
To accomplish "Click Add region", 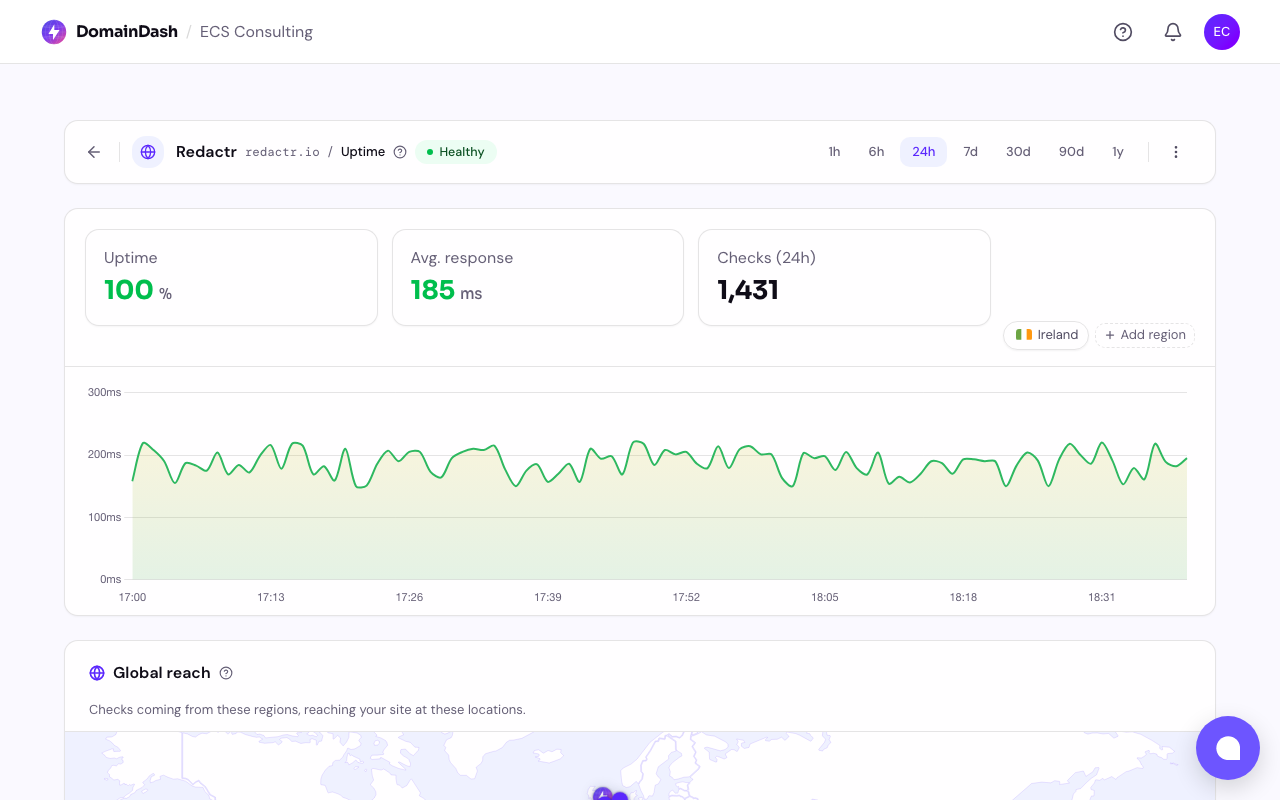I will pos(1144,335).
